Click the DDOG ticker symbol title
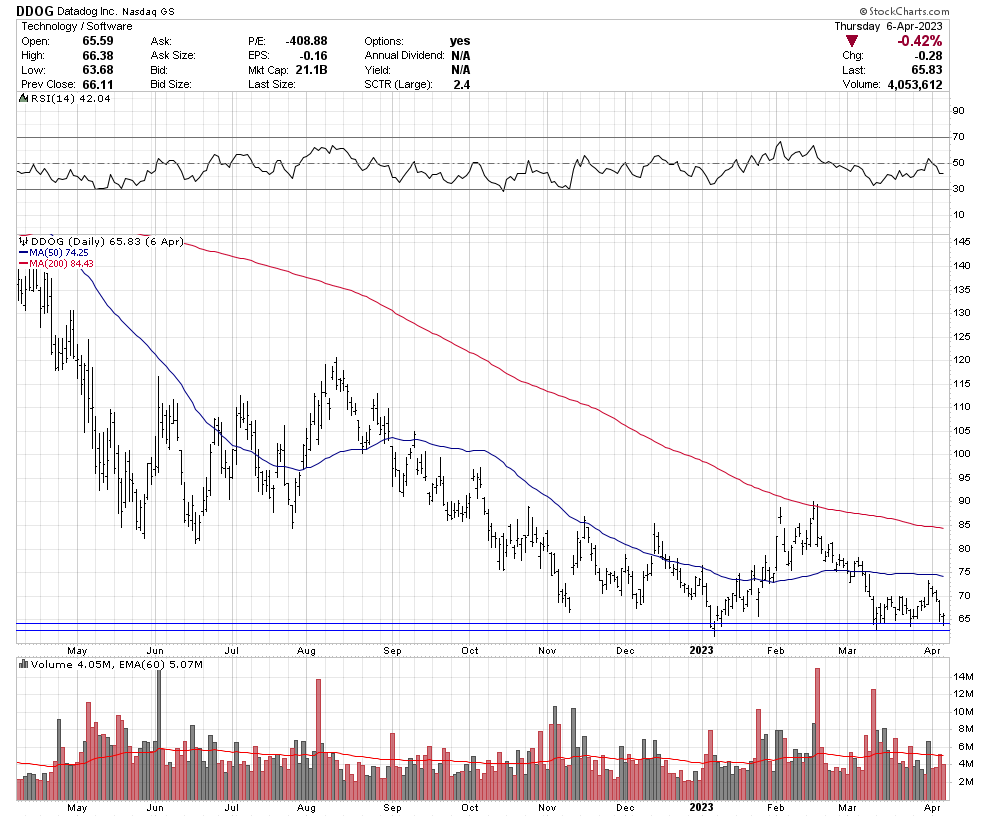 coord(35,11)
